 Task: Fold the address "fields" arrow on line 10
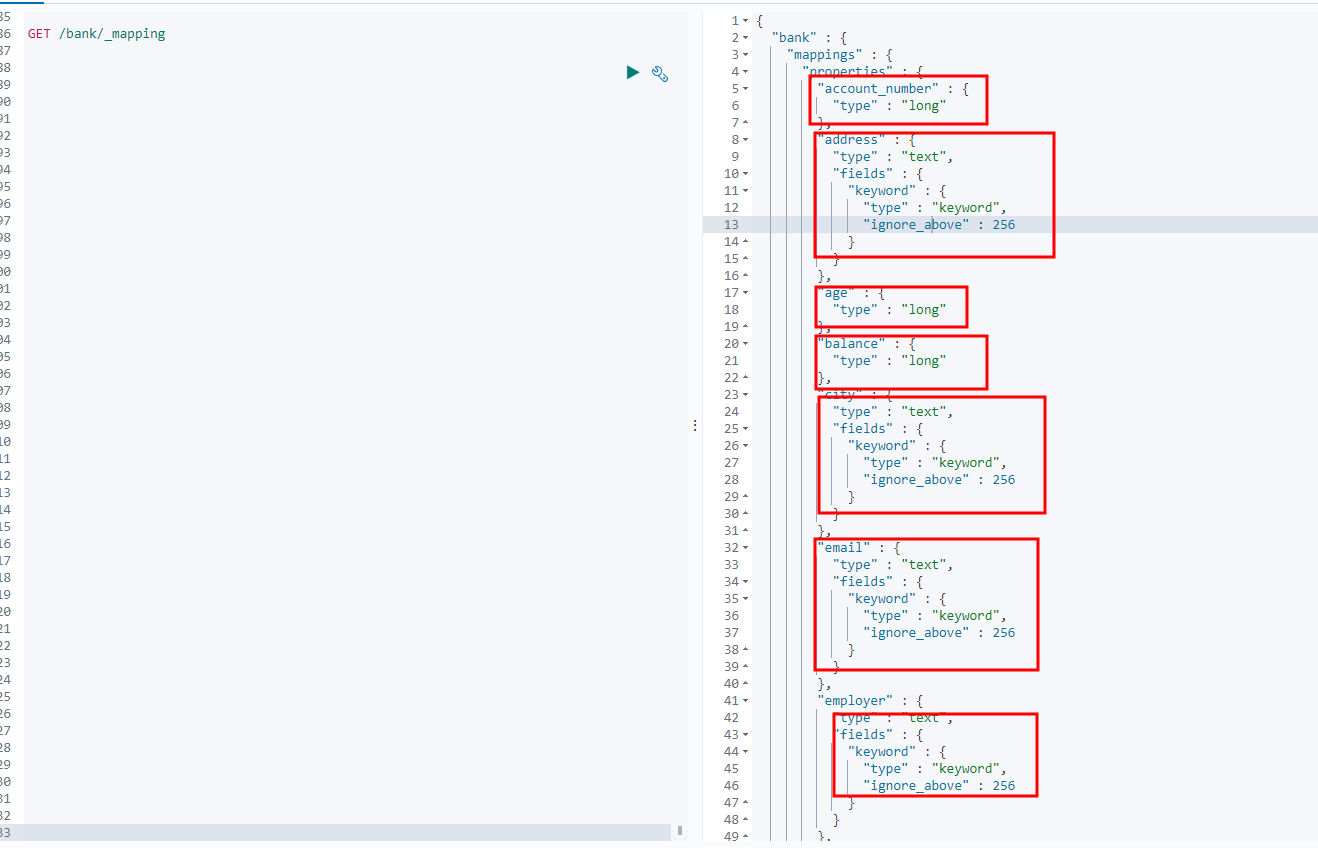click(x=745, y=174)
